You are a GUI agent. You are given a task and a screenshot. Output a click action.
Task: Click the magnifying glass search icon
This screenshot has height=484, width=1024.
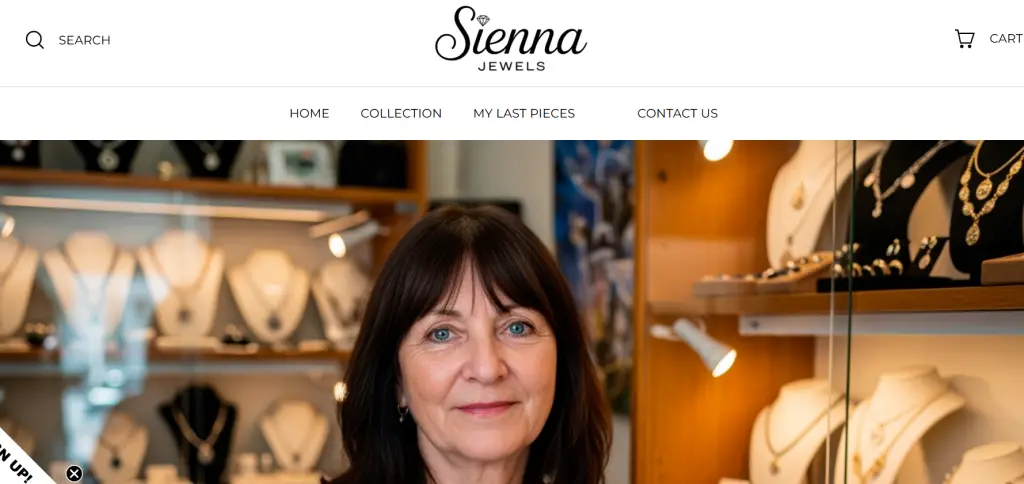click(35, 40)
